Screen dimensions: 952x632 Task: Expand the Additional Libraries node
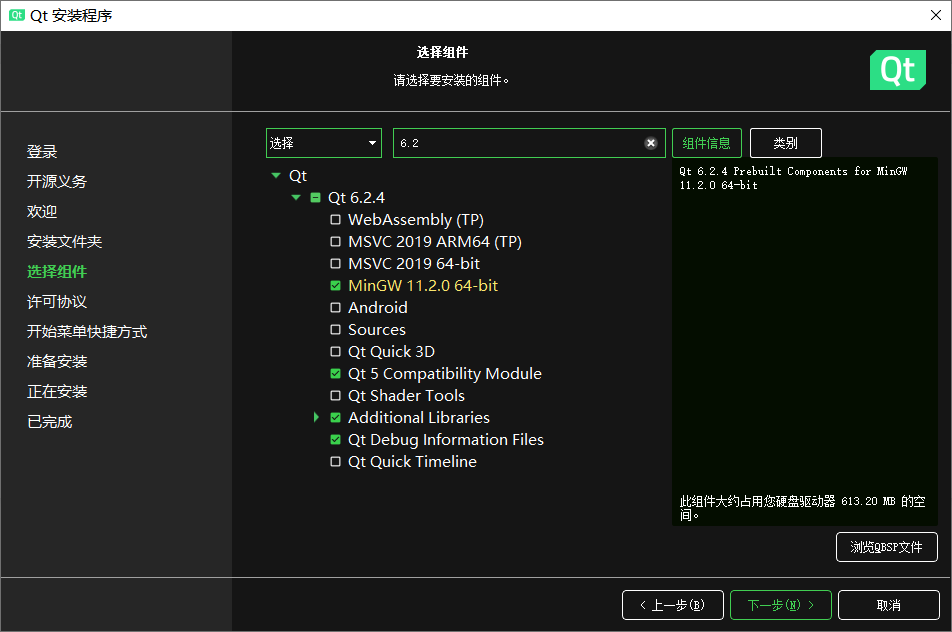[x=316, y=417]
